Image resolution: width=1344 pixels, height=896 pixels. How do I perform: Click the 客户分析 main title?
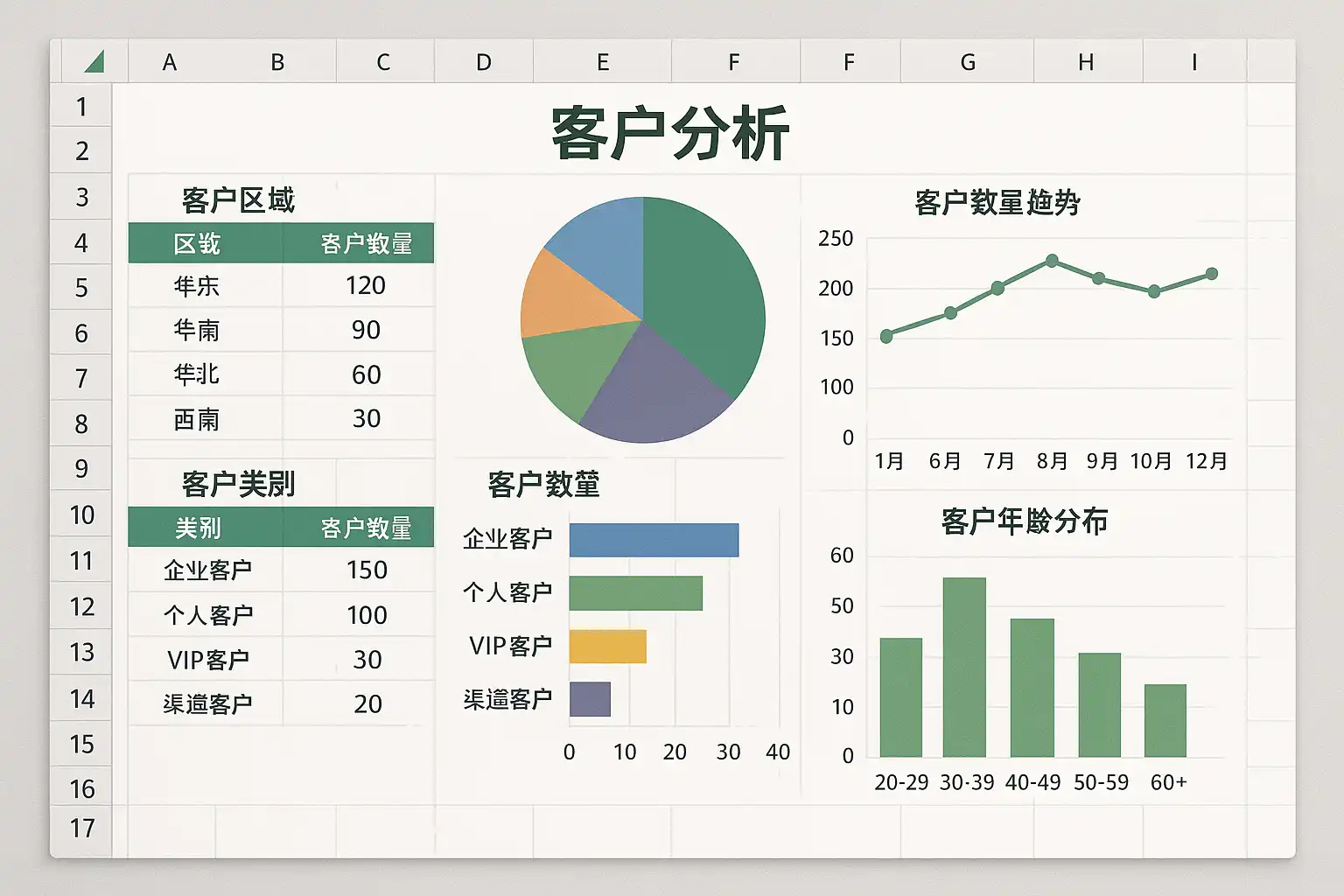click(x=670, y=134)
